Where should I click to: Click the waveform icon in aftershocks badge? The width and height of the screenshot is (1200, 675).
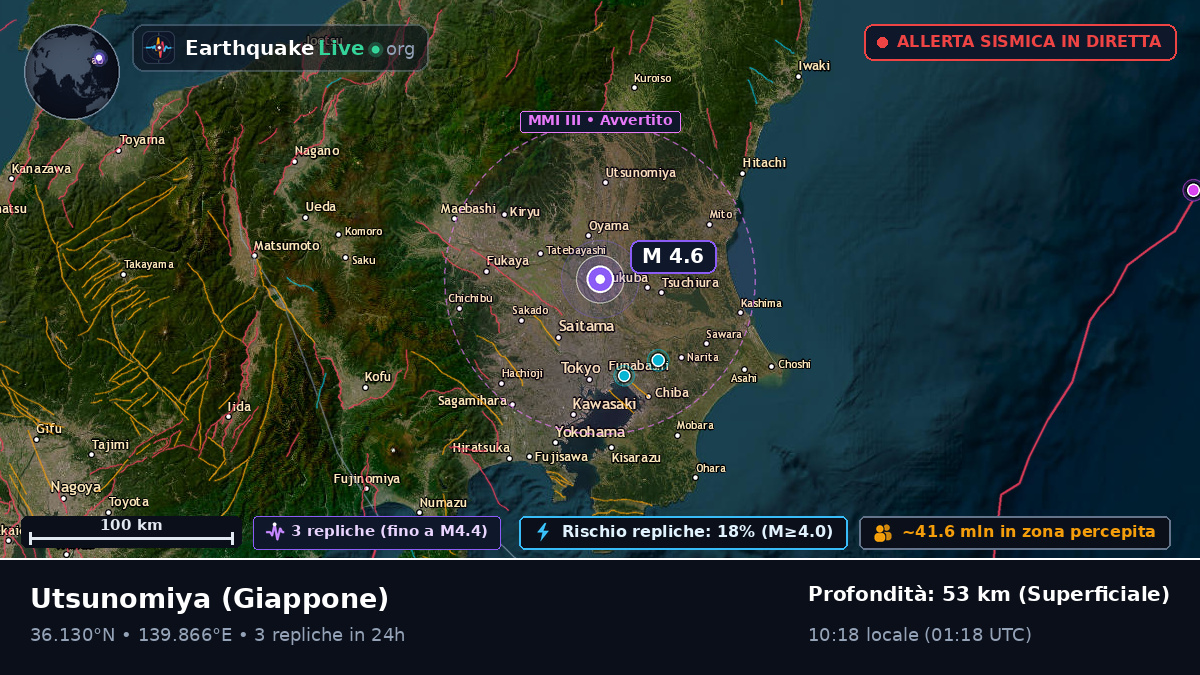[275, 532]
